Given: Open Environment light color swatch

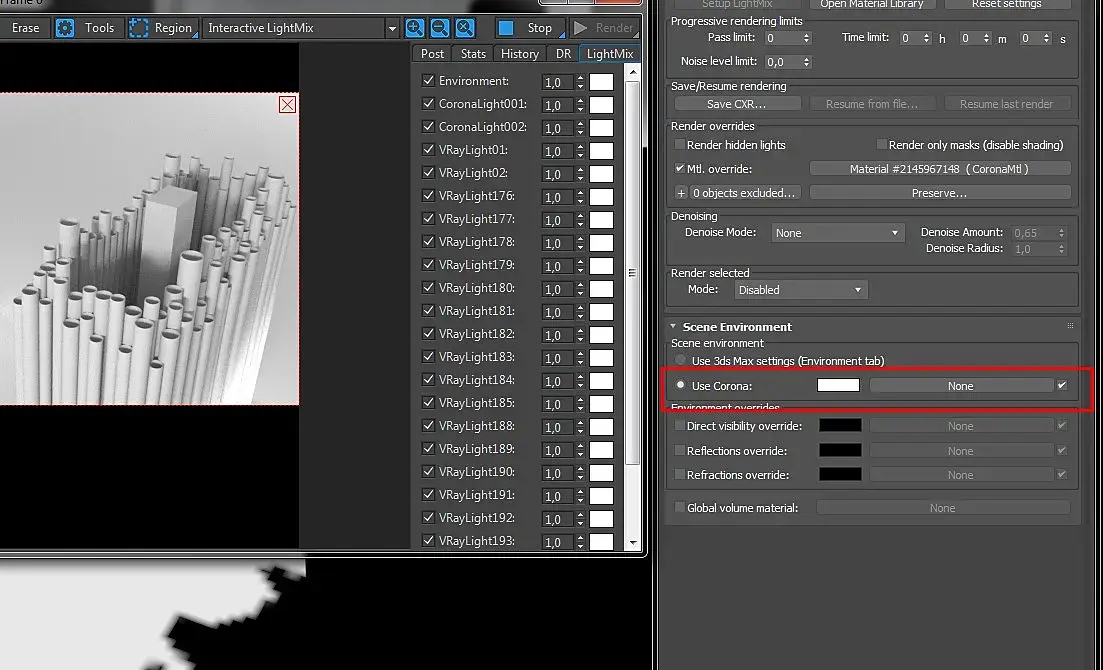Looking at the screenshot, I should (601, 82).
